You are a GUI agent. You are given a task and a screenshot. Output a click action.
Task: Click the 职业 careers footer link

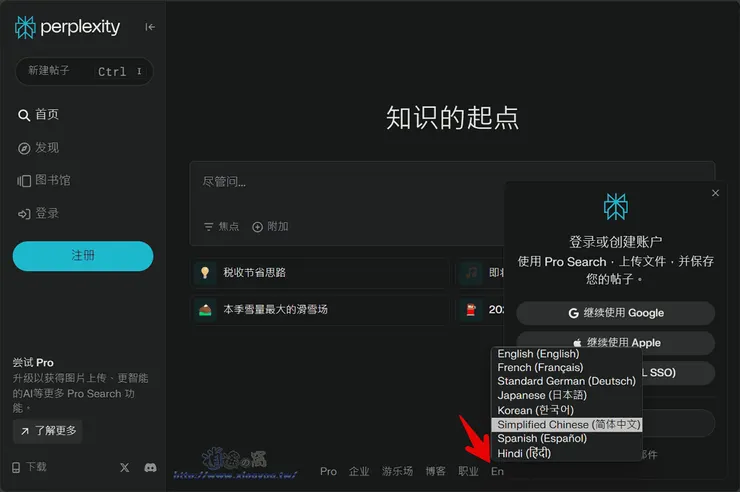(469, 471)
